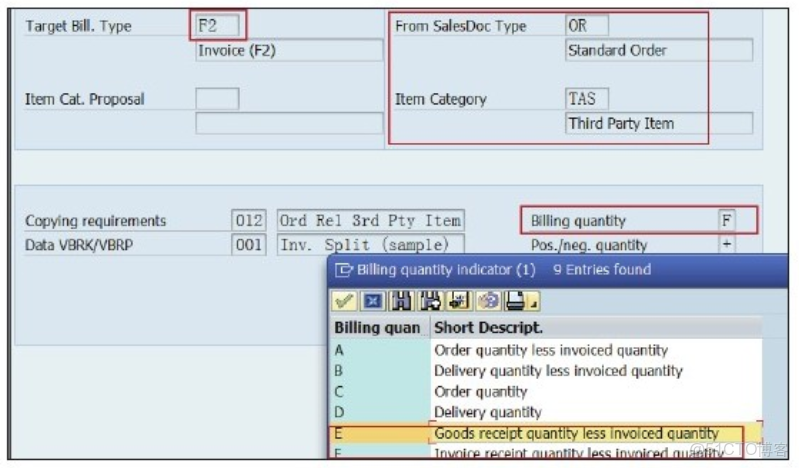This screenshot has height=468, width=799.
Task: Click the Item Category field TAS
Action: pyautogui.click(x=587, y=98)
